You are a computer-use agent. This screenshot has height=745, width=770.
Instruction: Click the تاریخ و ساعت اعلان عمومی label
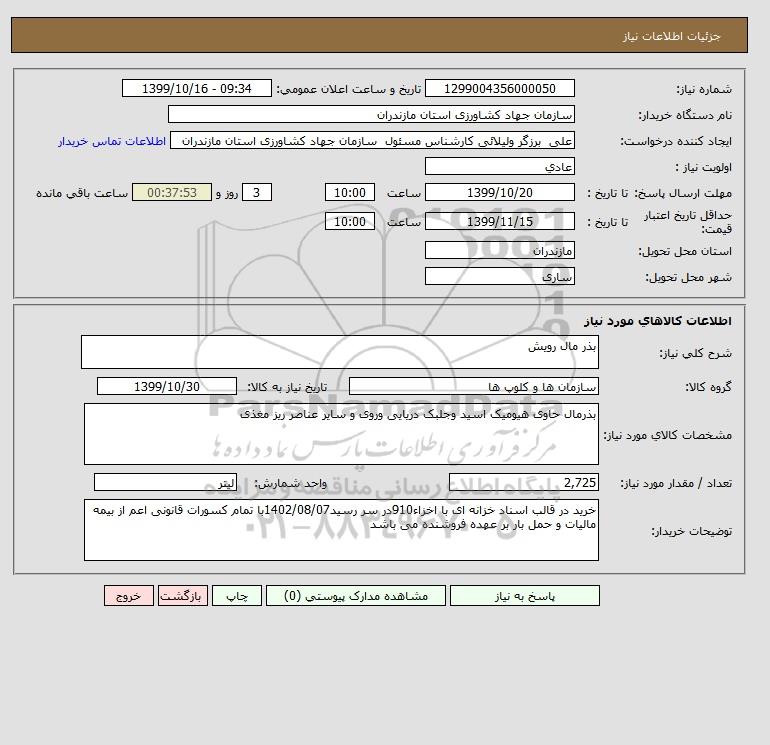(x=349, y=89)
